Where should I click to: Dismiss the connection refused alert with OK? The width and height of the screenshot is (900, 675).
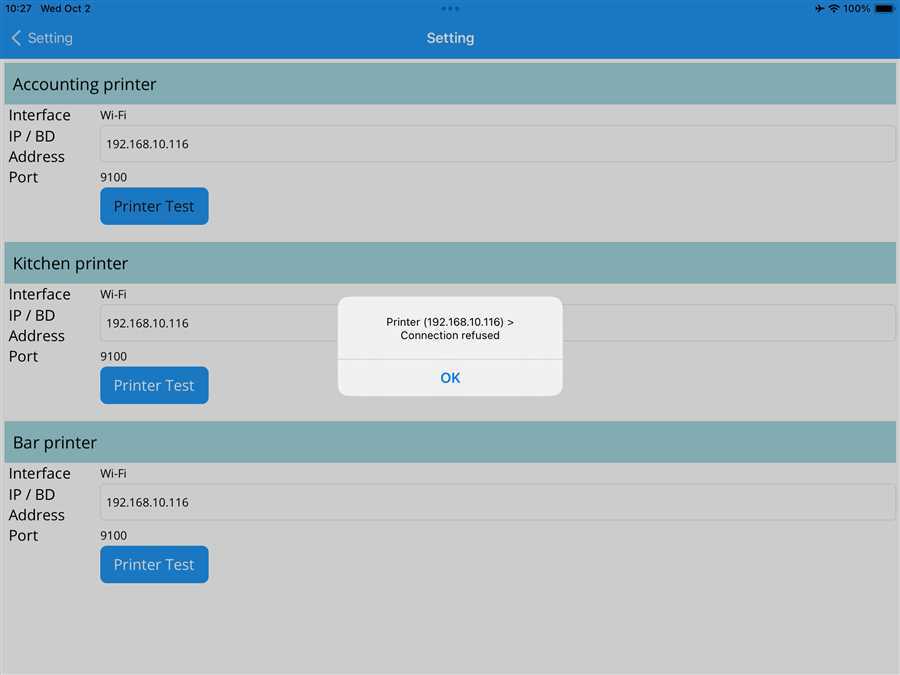(x=450, y=378)
